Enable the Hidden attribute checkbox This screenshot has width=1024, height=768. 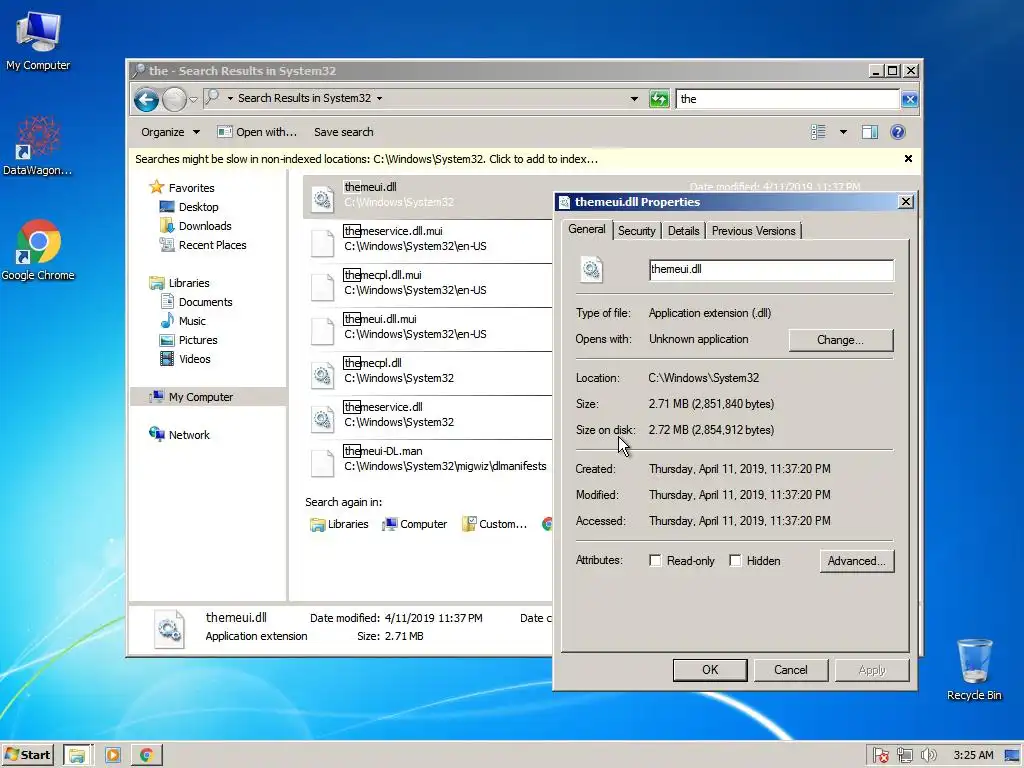(x=735, y=560)
